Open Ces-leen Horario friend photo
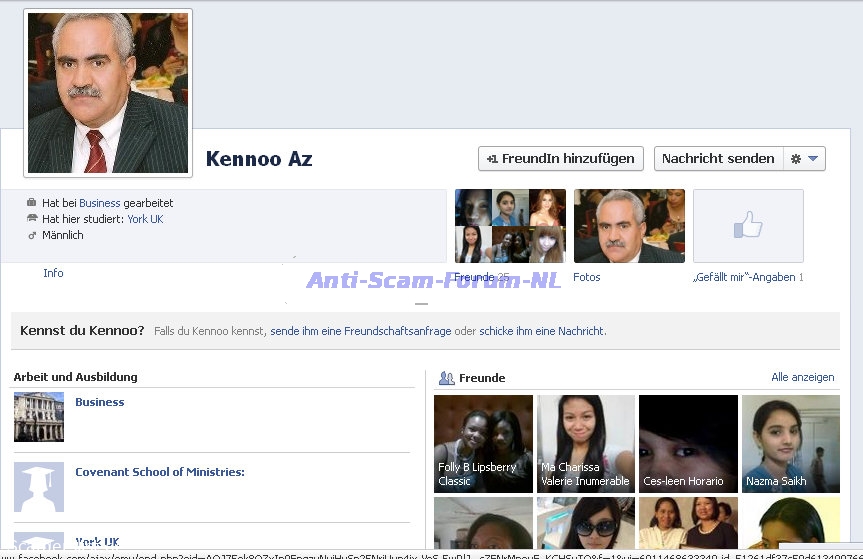 (x=688, y=443)
